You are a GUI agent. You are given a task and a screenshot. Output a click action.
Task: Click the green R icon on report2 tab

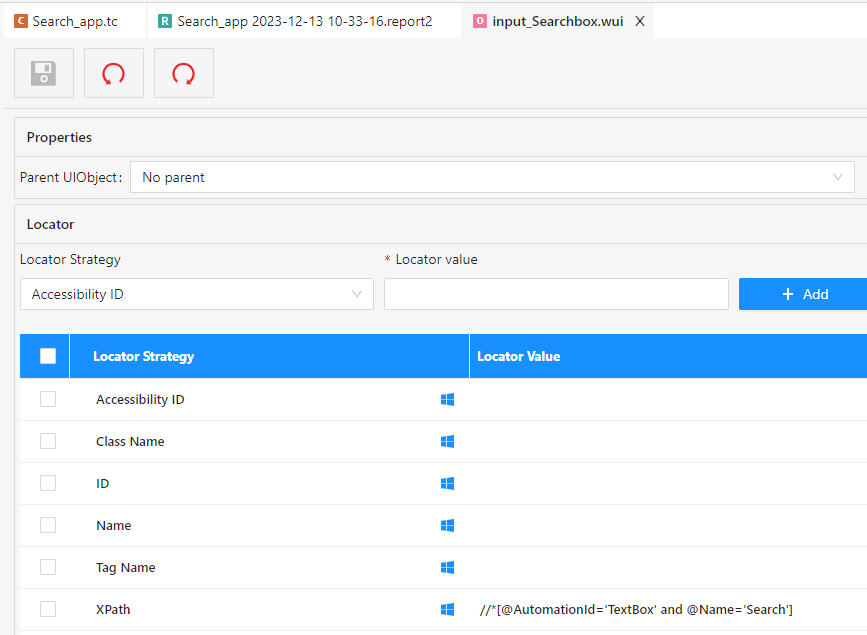click(x=165, y=21)
